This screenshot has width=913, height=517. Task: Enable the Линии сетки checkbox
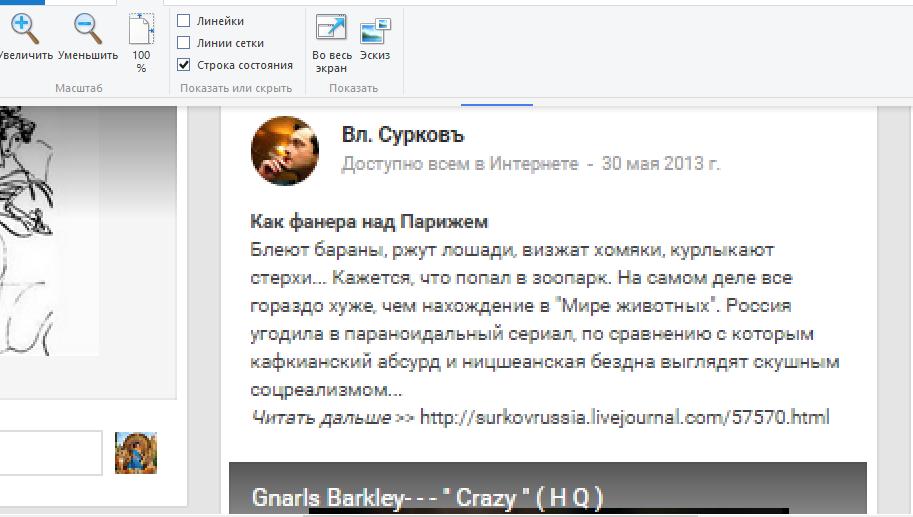(x=183, y=43)
